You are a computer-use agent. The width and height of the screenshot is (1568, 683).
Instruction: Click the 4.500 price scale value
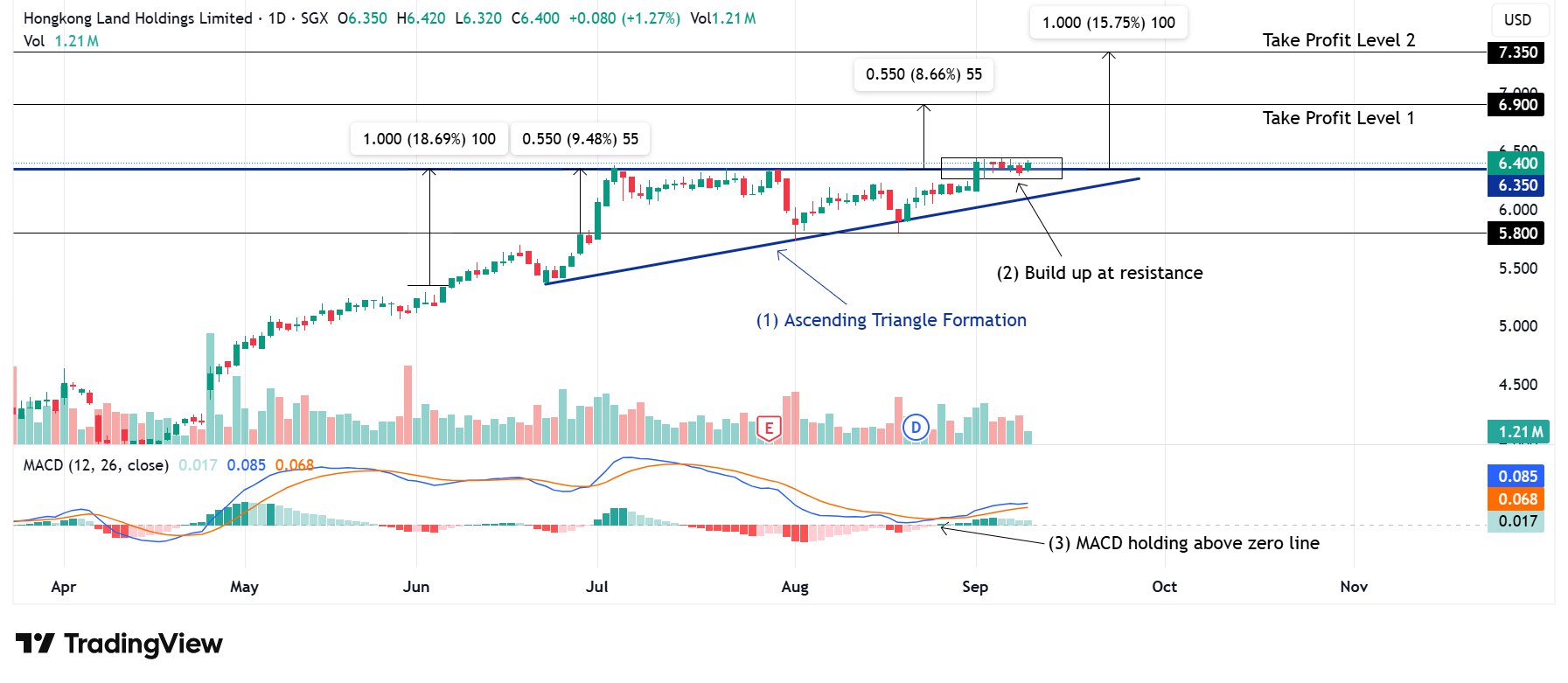click(x=1518, y=385)
